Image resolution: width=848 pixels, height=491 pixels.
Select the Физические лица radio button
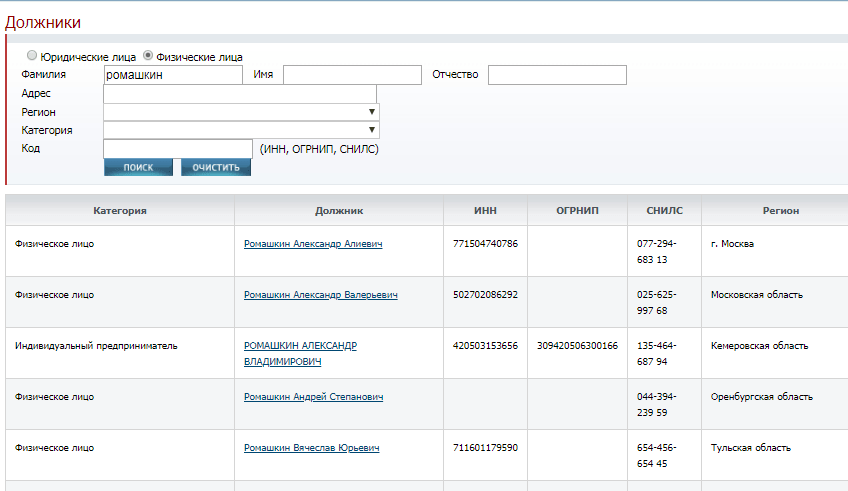coord(148,57)
